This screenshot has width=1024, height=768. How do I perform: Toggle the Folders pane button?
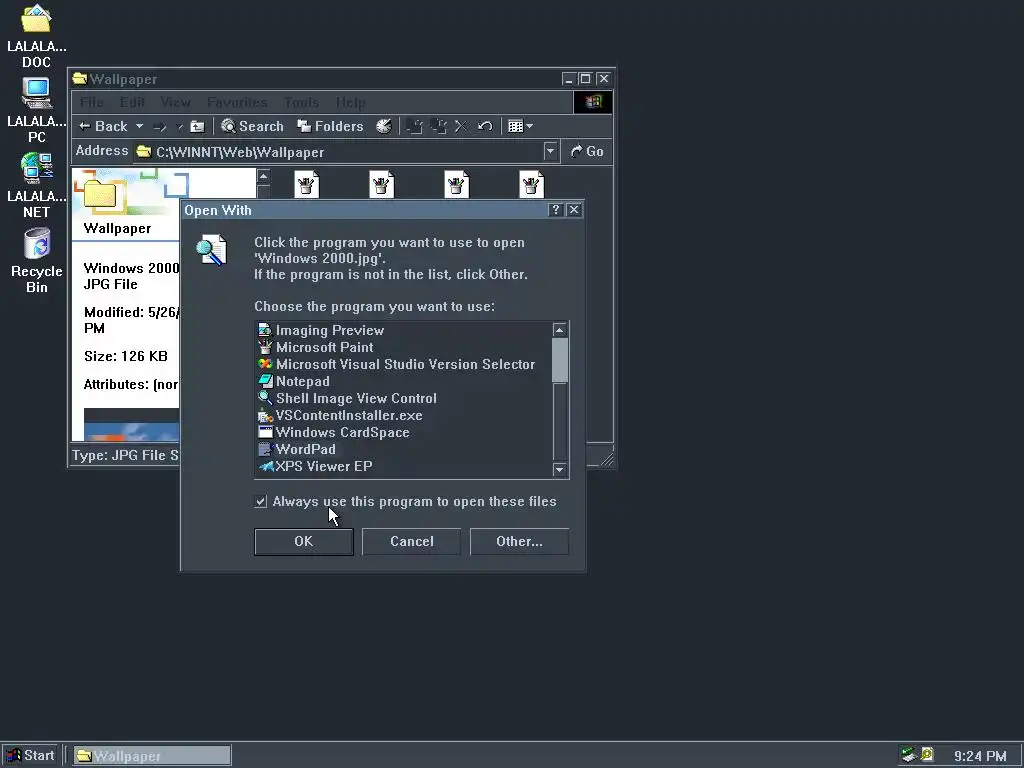[x=330, y=126]
